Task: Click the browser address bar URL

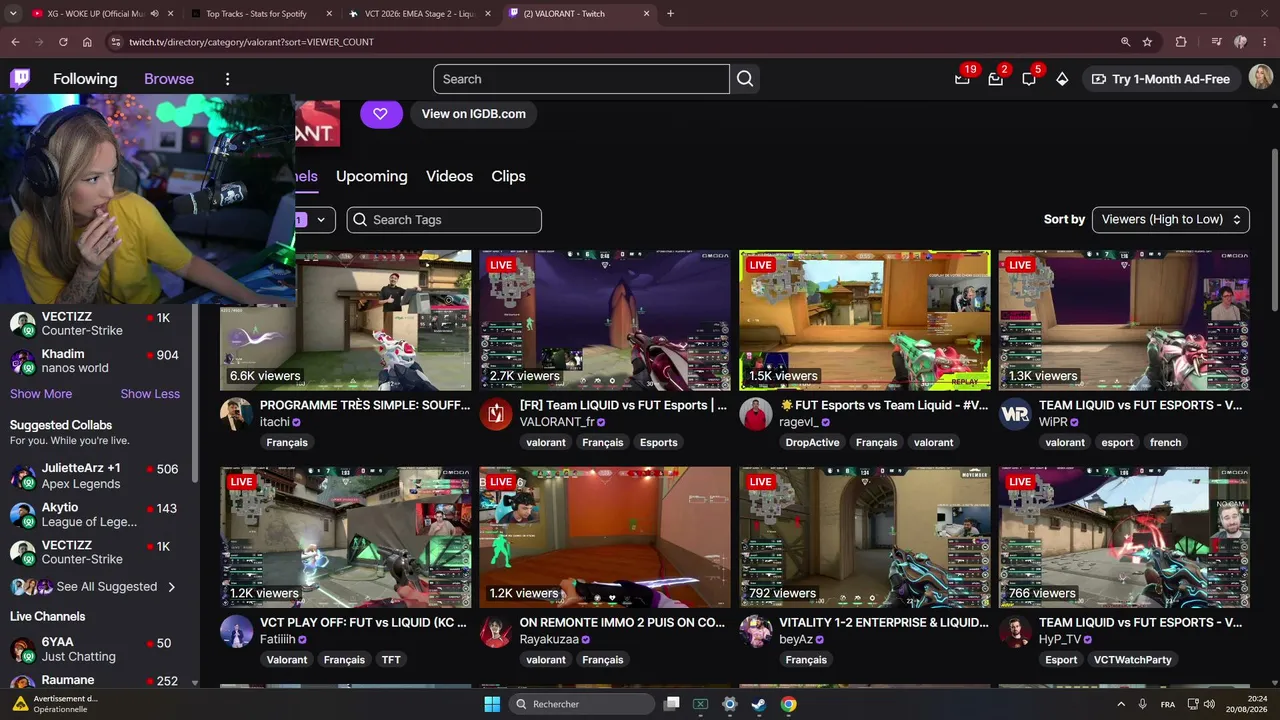Action: [x=251, y=42]
